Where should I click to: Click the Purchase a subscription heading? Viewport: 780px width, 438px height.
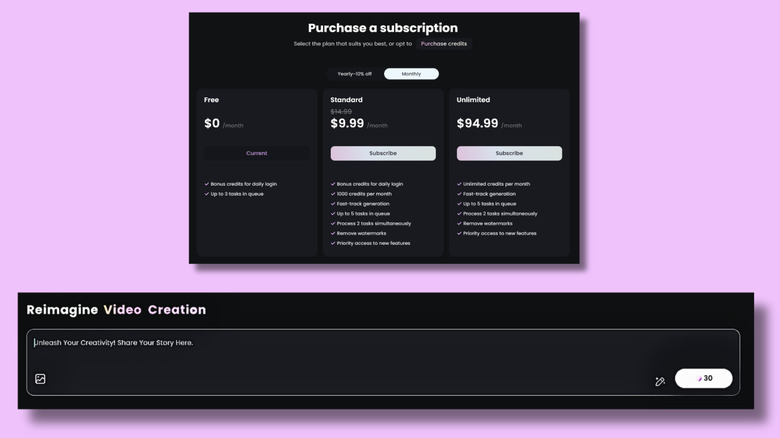coord(383,28)
